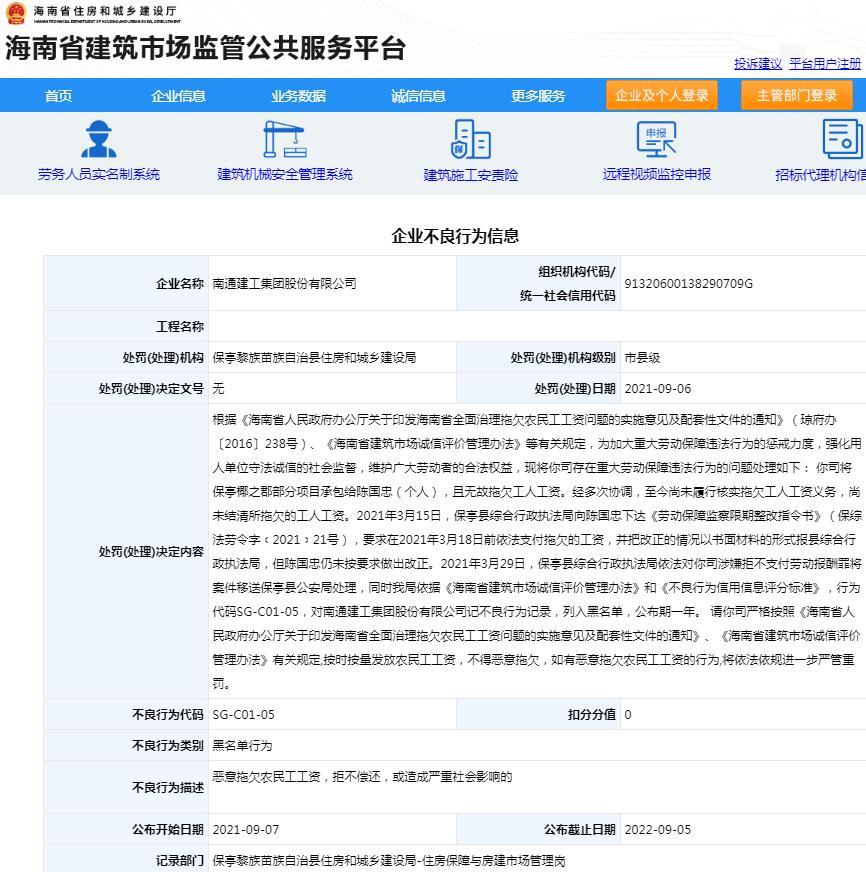Click the 不良行为类别 label
The height and width of the screenshot is (872, 866).
[168, 745]
